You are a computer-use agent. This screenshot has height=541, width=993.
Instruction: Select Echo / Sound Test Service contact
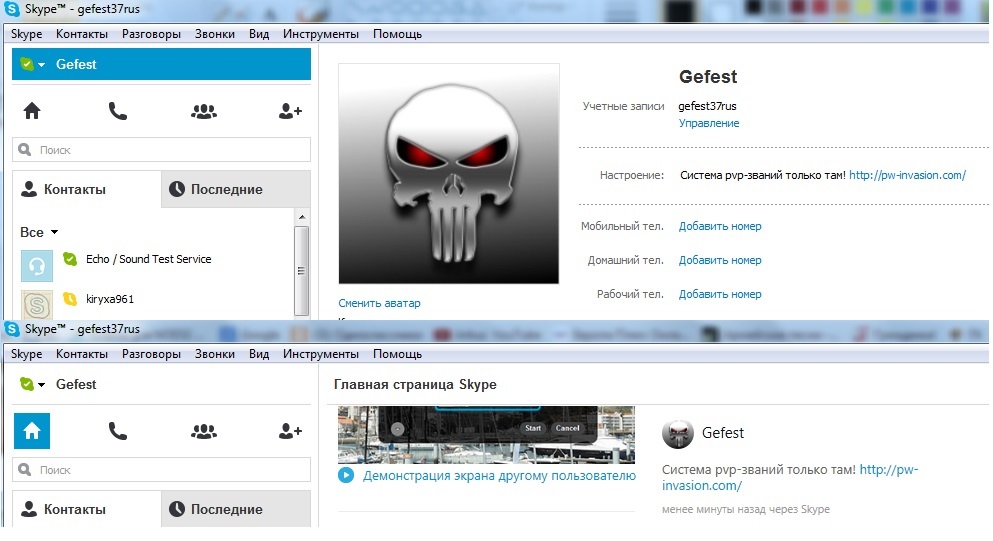[149, 259]
